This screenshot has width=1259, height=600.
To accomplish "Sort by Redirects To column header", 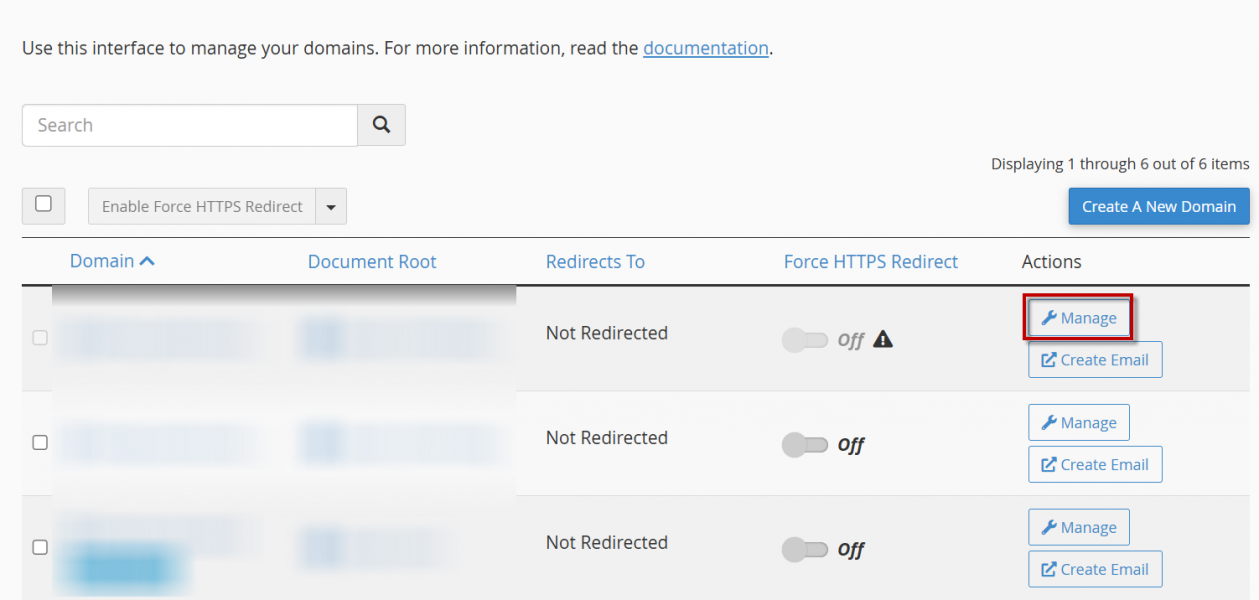I will pos(595,262).
